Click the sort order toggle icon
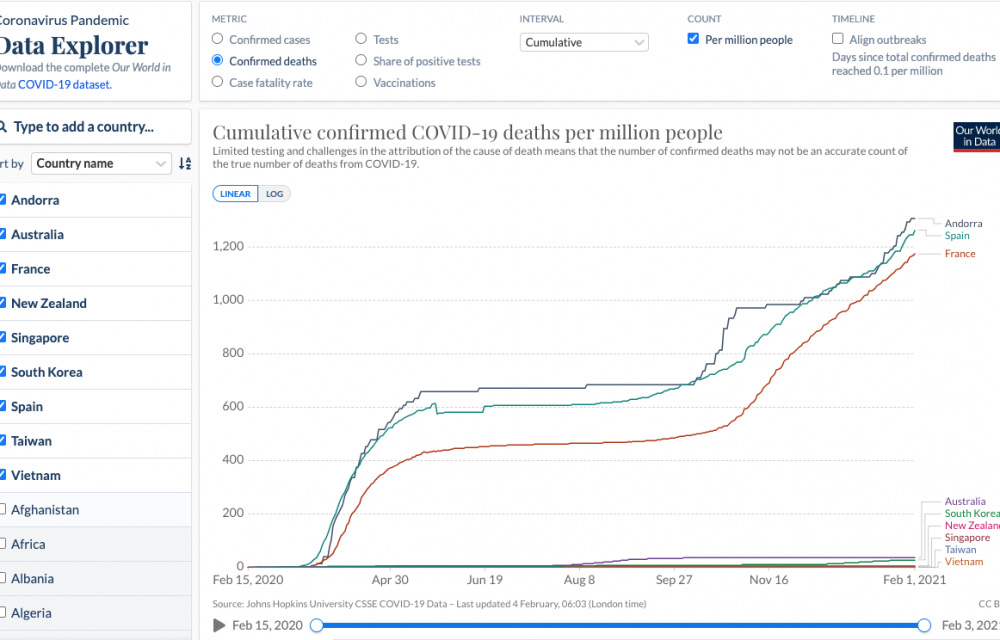The height and width of the screenshot is (640, 1000). [x=184, y=164]
